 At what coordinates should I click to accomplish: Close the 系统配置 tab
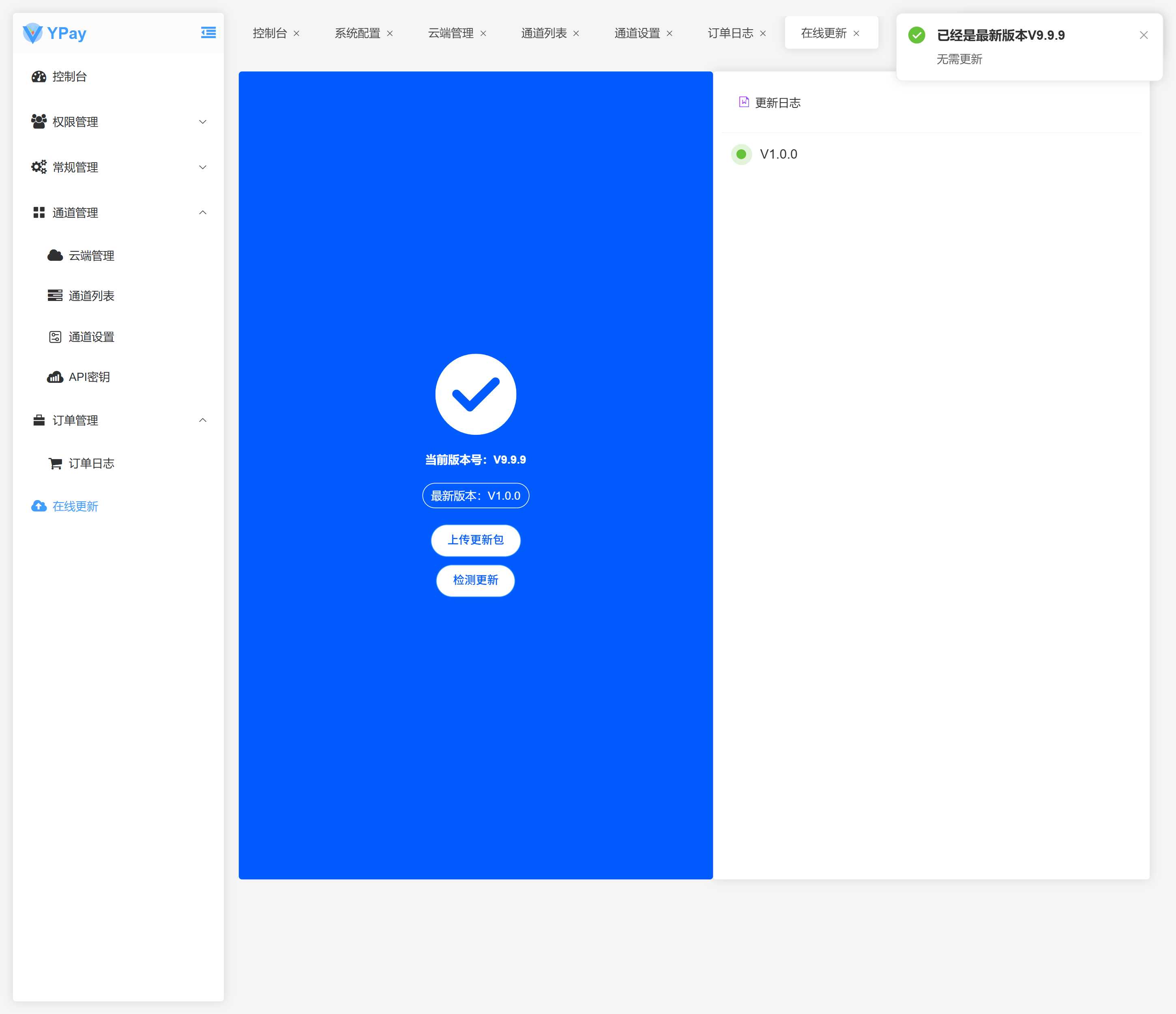(x=390, y=34)
